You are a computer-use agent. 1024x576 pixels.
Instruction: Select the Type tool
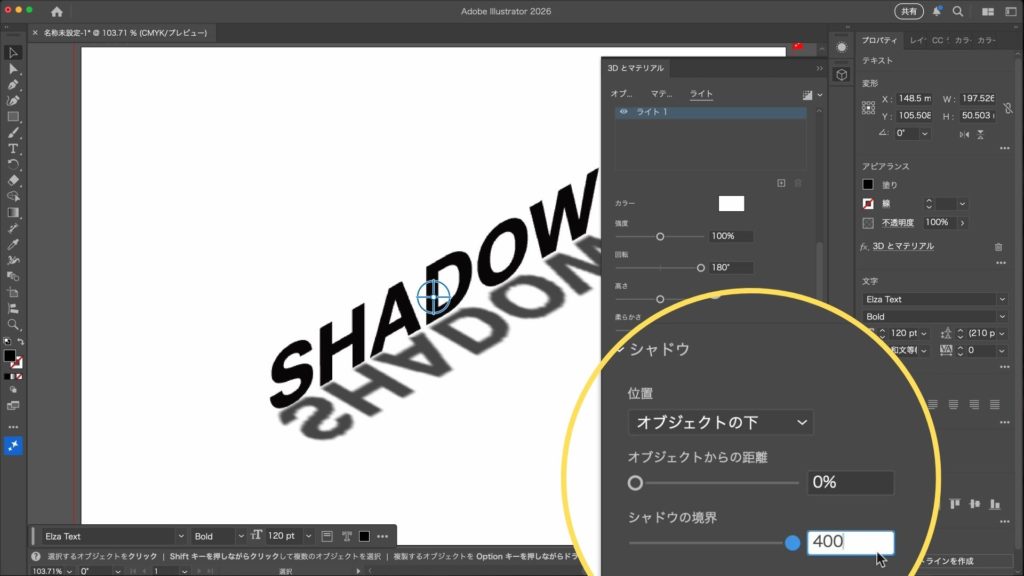click(13, 148)
